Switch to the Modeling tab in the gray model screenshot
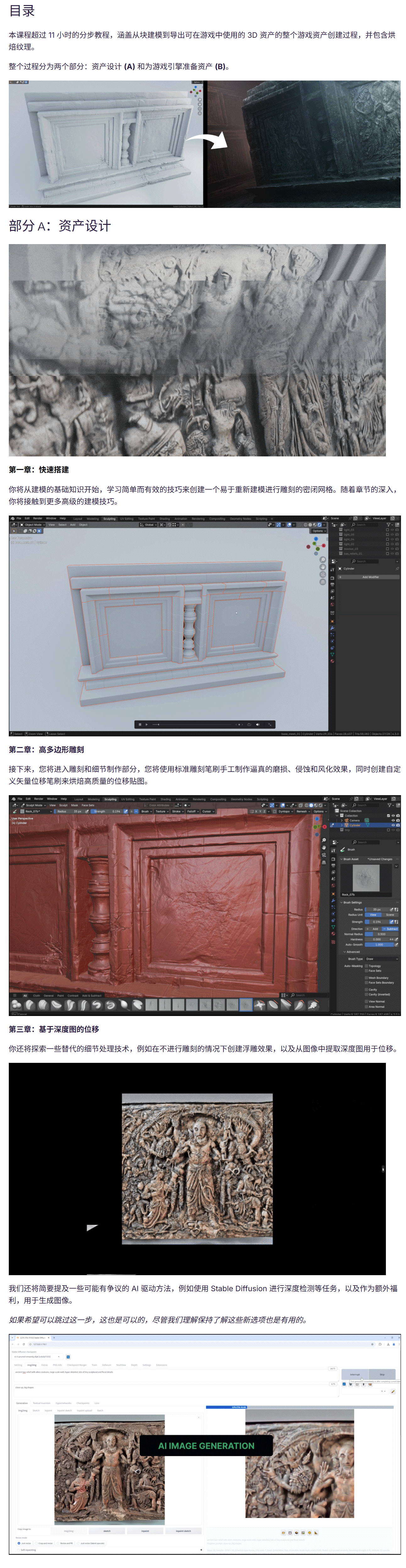 coord(92,519)
